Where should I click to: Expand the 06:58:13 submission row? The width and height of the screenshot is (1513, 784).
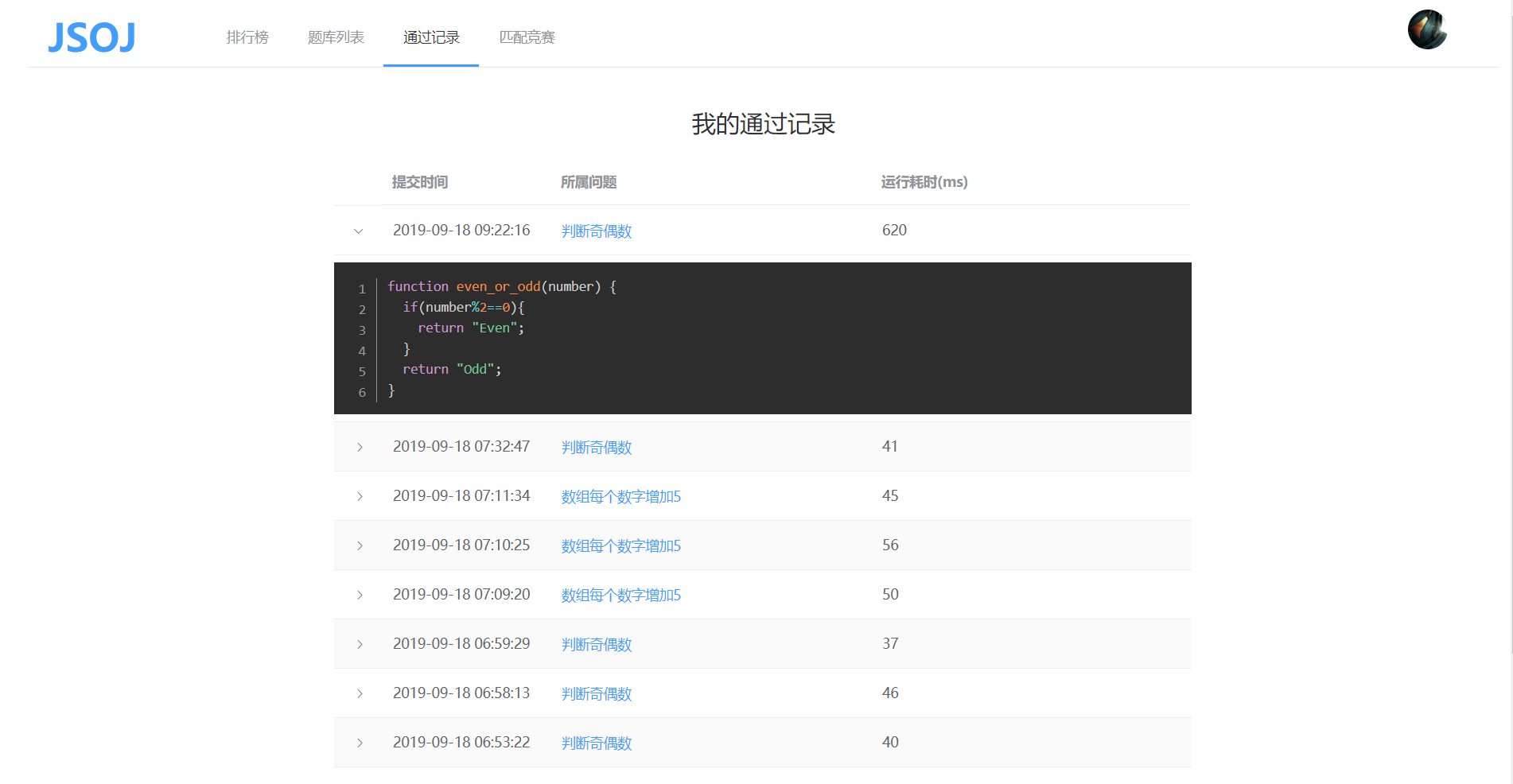(360, 693)
